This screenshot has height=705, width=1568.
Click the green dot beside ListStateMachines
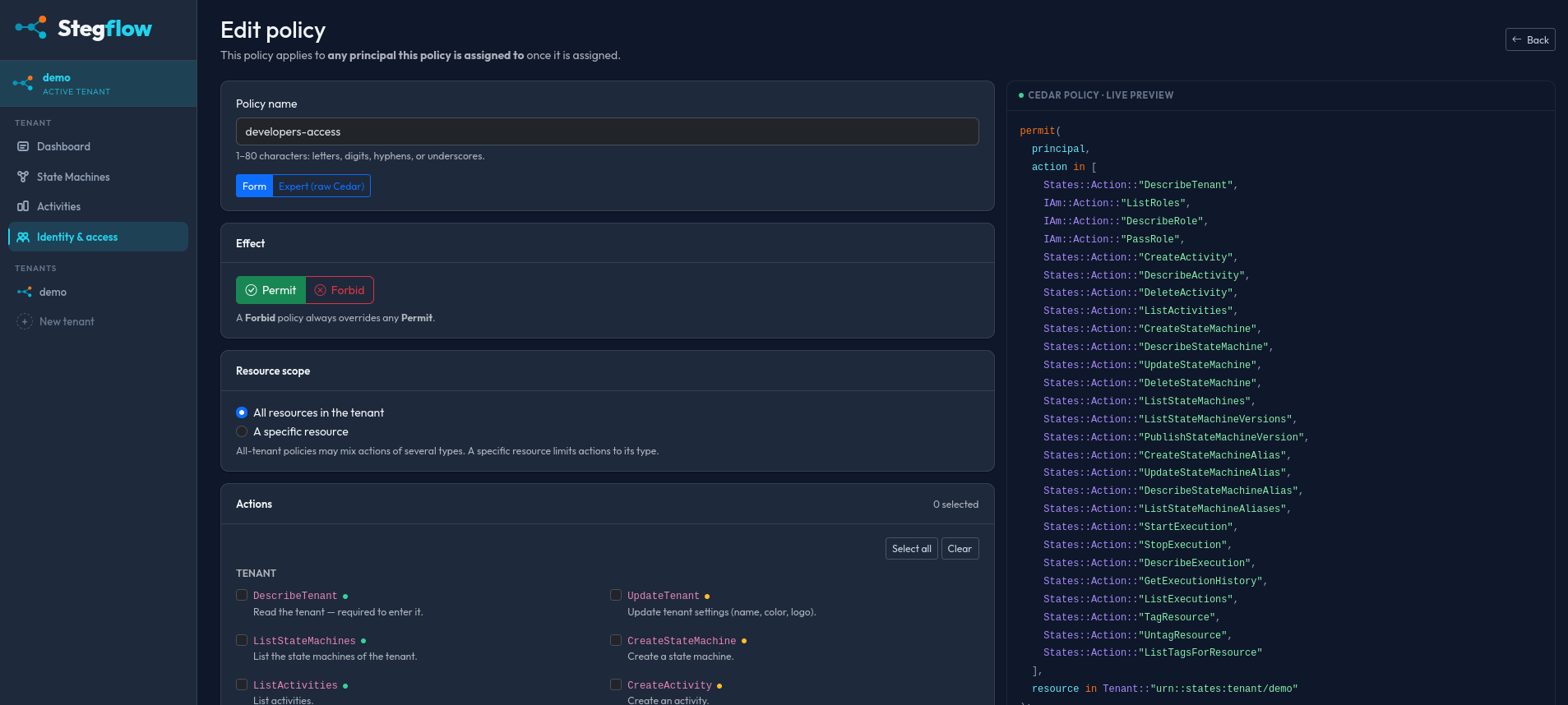363,641
